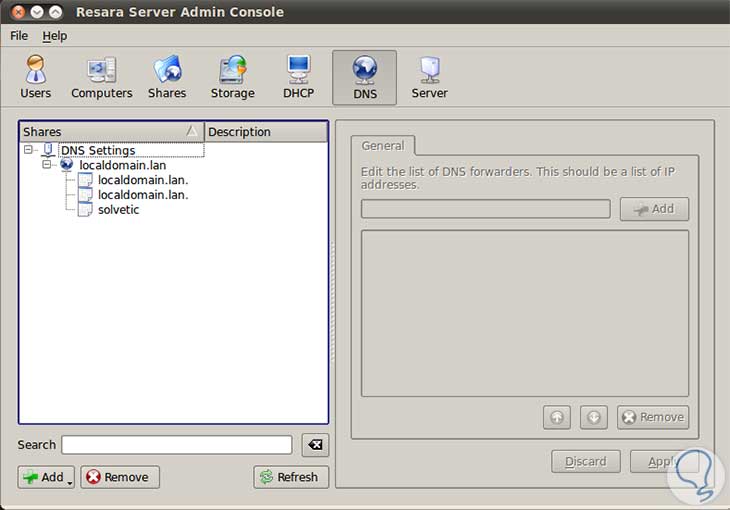The height and width of the screenshot is (510, 730).
Task: Open the Help menu
Action: (54, 36)
